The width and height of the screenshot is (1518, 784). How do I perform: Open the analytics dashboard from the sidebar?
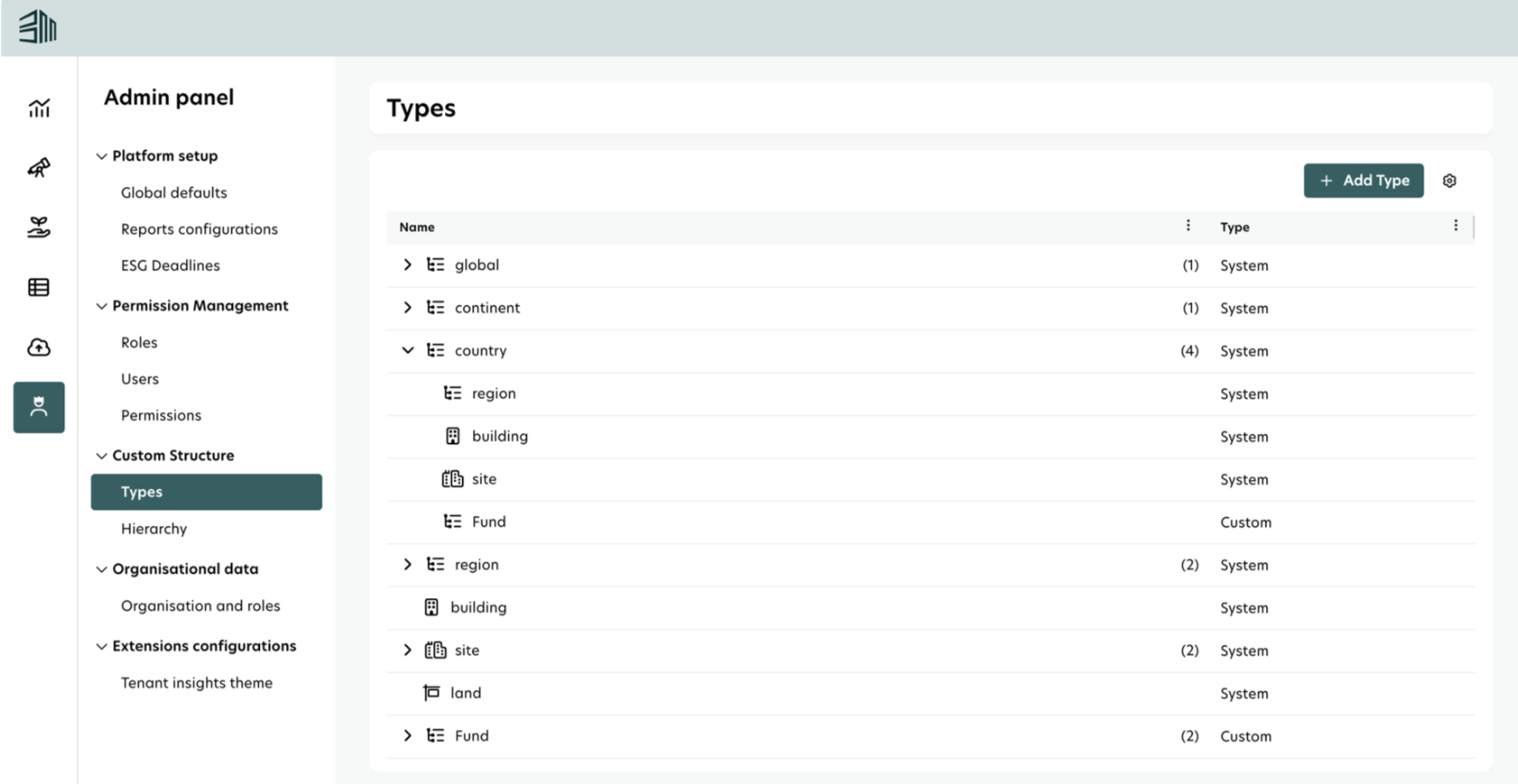(38, 108)
